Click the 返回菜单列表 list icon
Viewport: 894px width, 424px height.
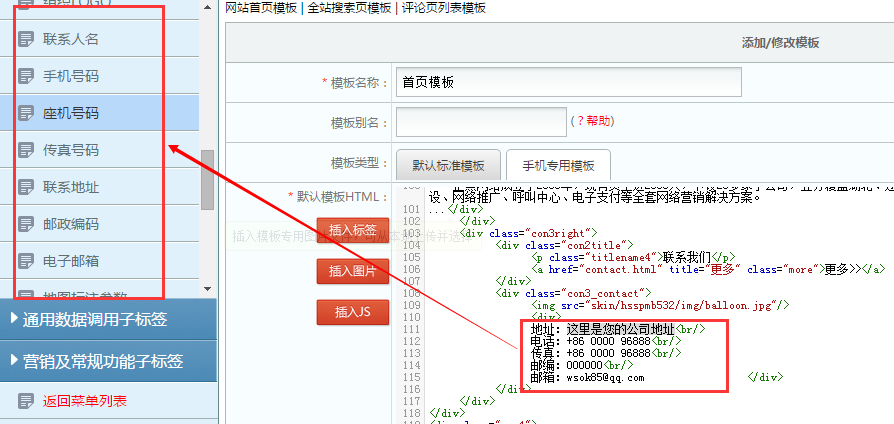pos(26,402)
